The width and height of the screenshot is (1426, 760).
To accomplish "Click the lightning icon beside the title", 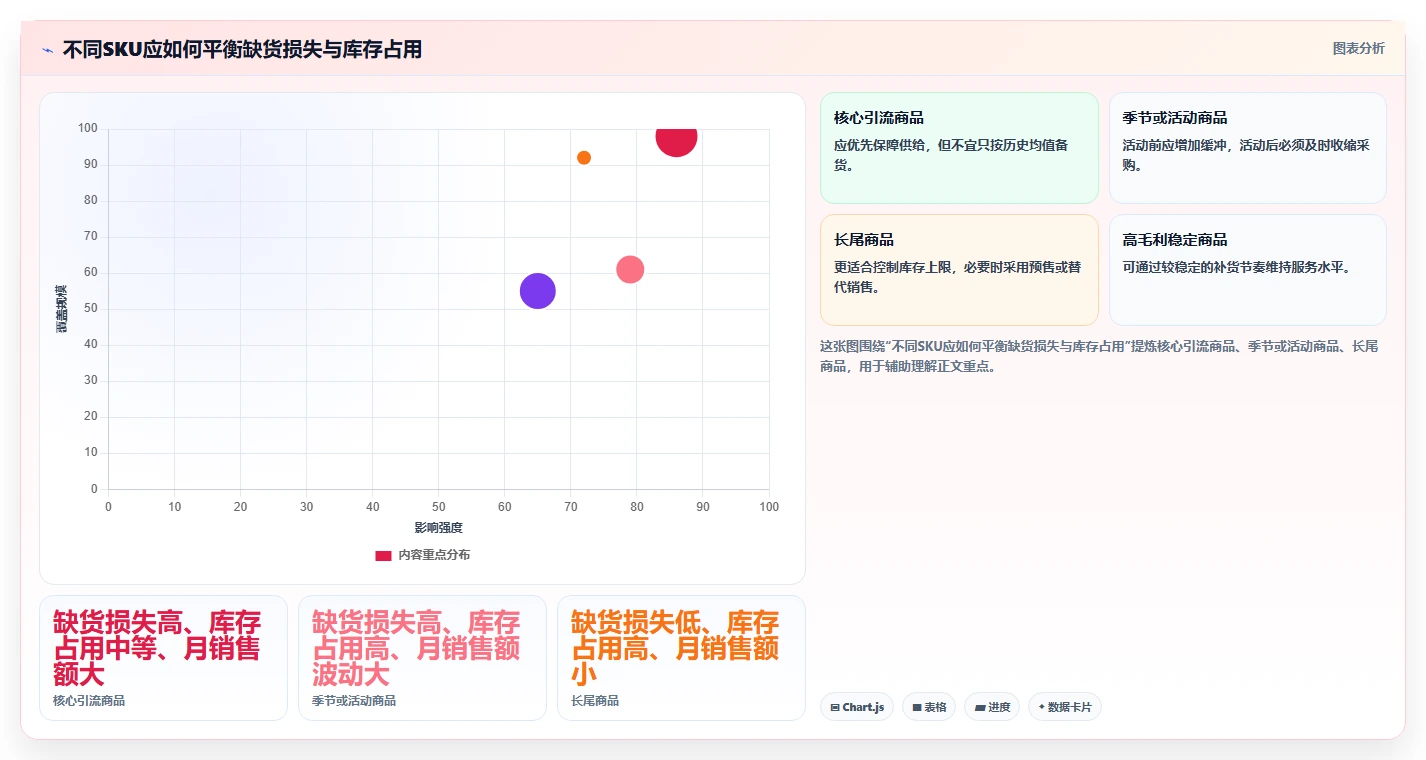I will [x=47, y=49].
